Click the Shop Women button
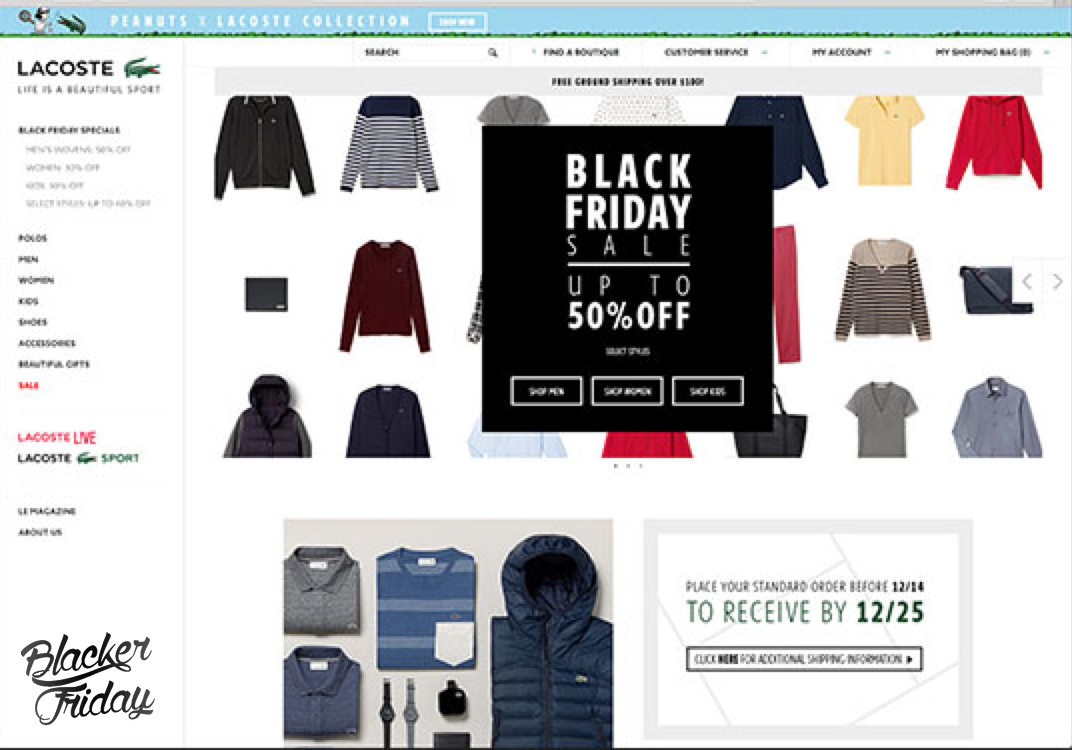Screen dimensions: 1072x750 click(x=627, y=391)
